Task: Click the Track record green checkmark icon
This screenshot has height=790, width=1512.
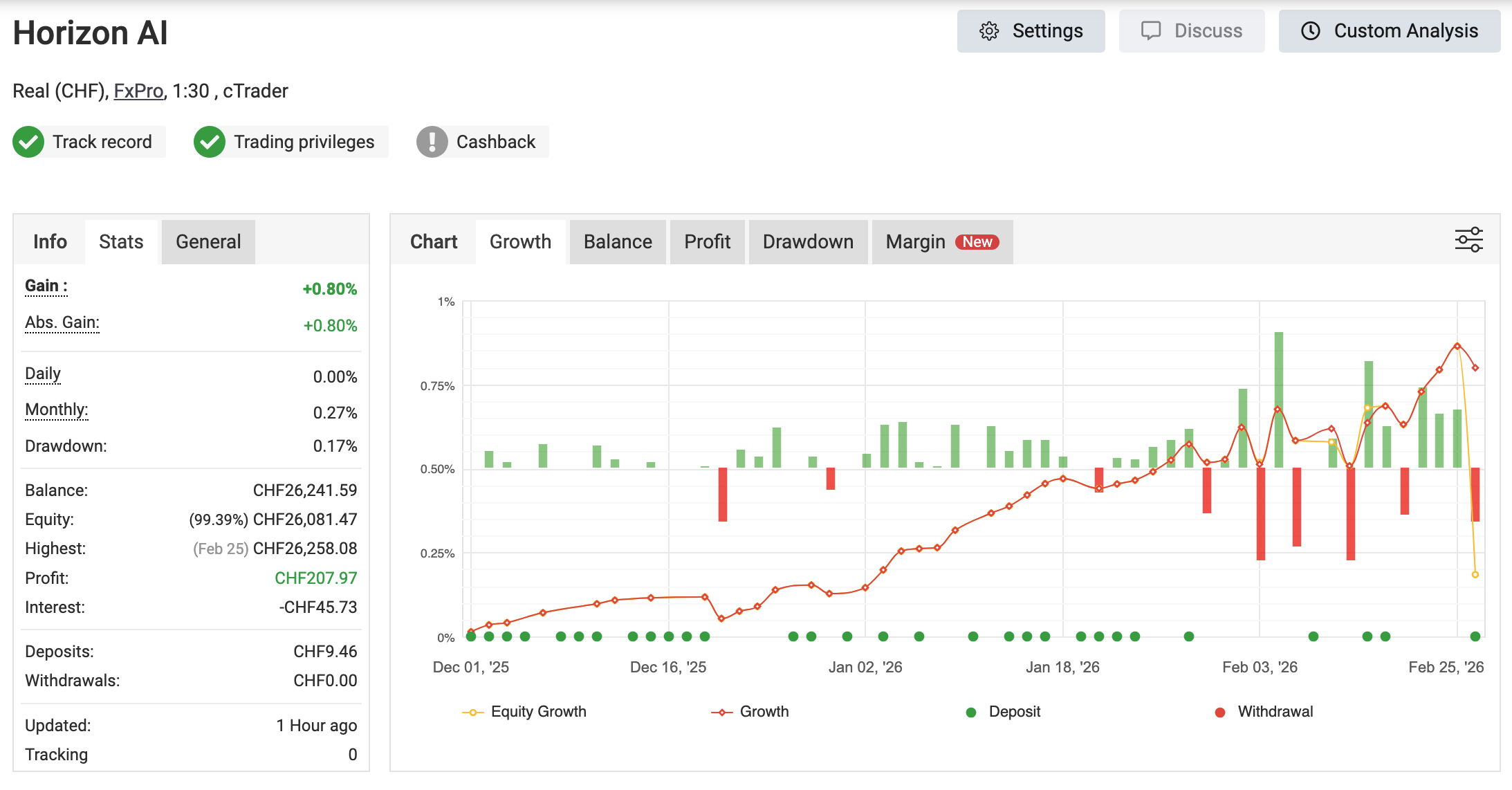Action: tap(28, 142)
